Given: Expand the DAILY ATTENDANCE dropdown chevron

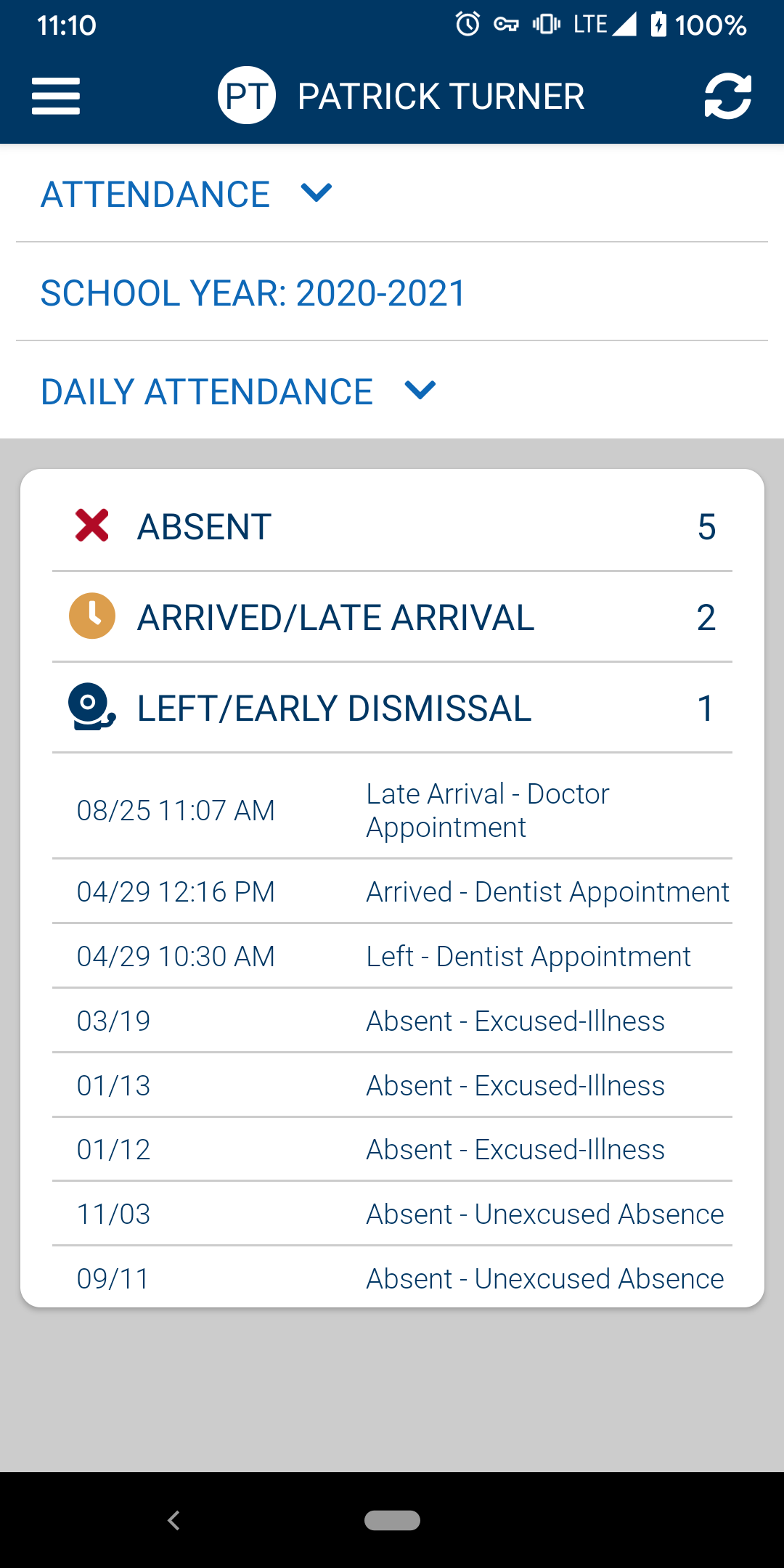Looking at the screenshot, I should click(420, 391).
